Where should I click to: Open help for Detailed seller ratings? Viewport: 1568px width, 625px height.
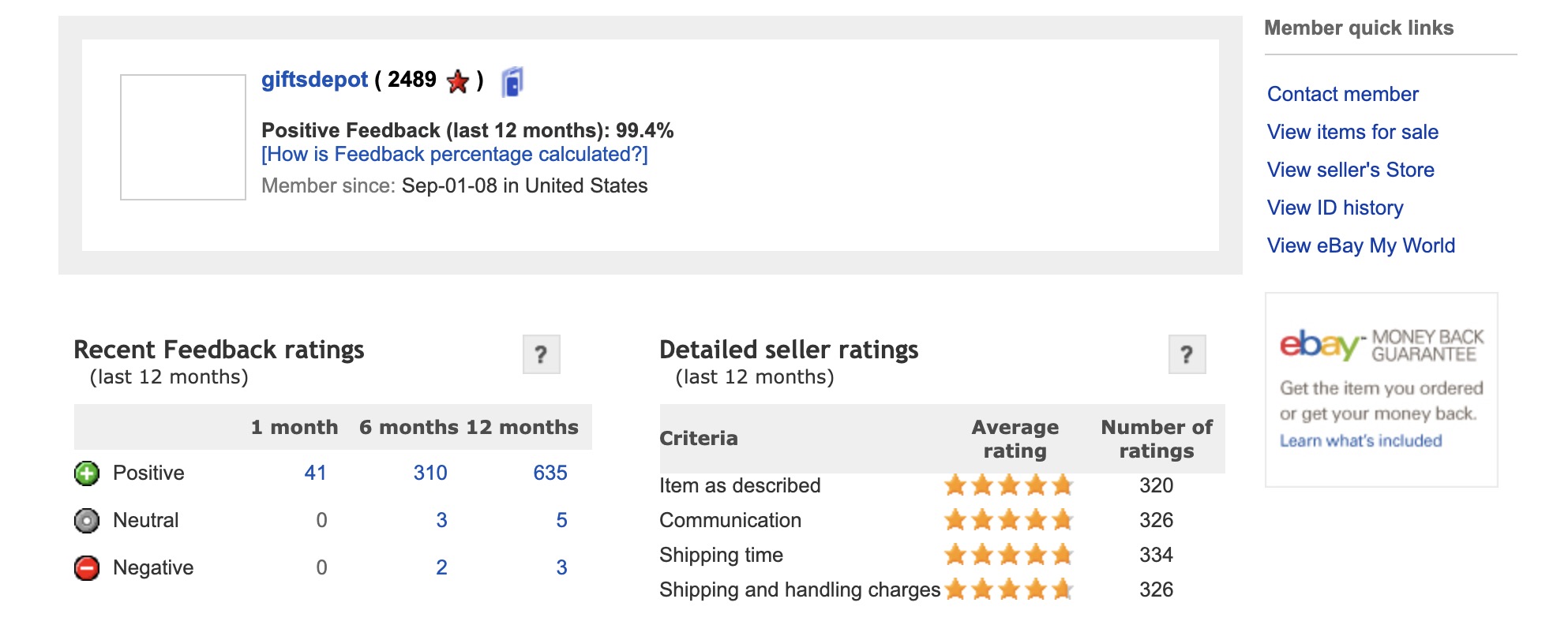(1187, 354)
